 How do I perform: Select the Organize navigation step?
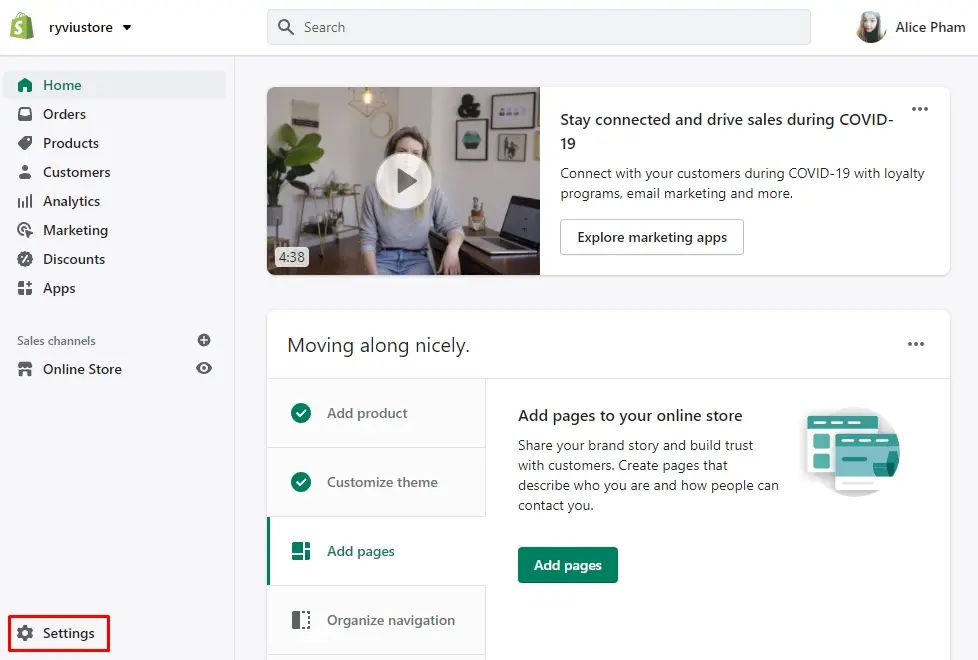click(x=376, y=621)
